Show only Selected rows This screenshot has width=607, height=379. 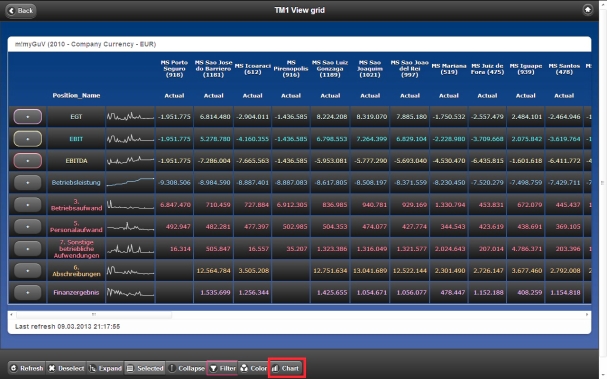point(145,368)
